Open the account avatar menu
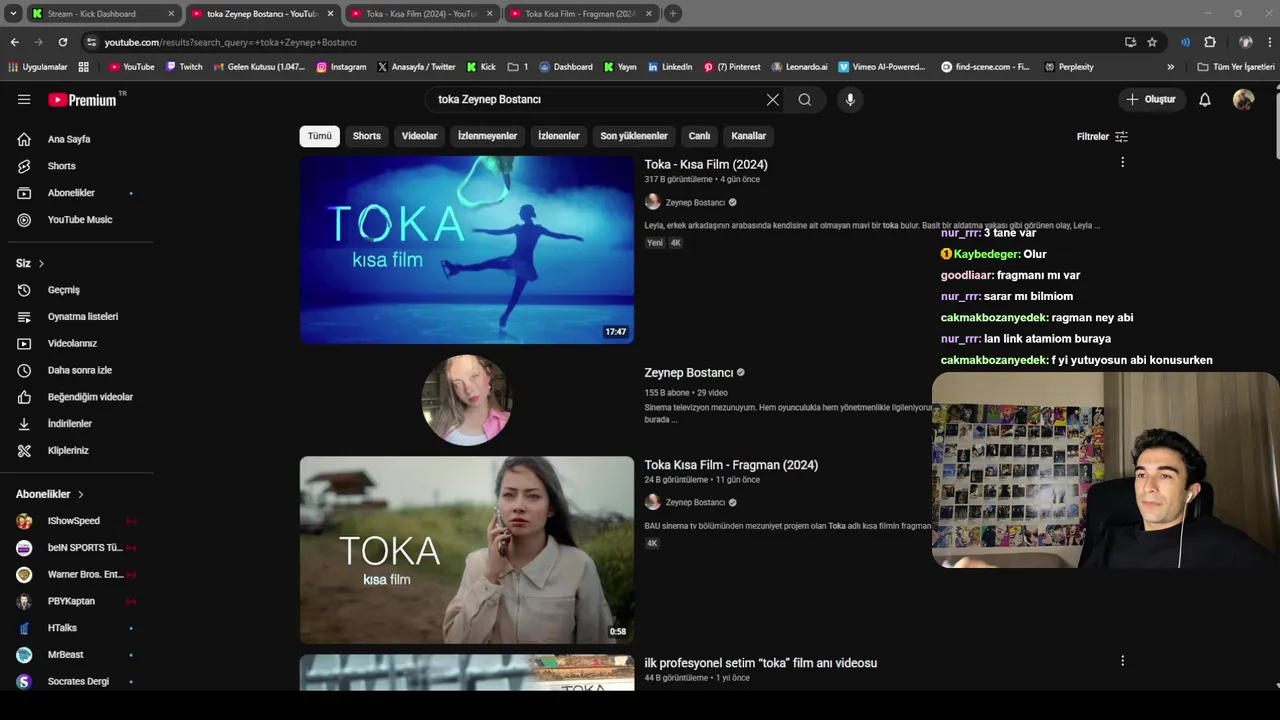Image resolution: width=1280 pixels, height=720 pixels. tap(1243, 99)
